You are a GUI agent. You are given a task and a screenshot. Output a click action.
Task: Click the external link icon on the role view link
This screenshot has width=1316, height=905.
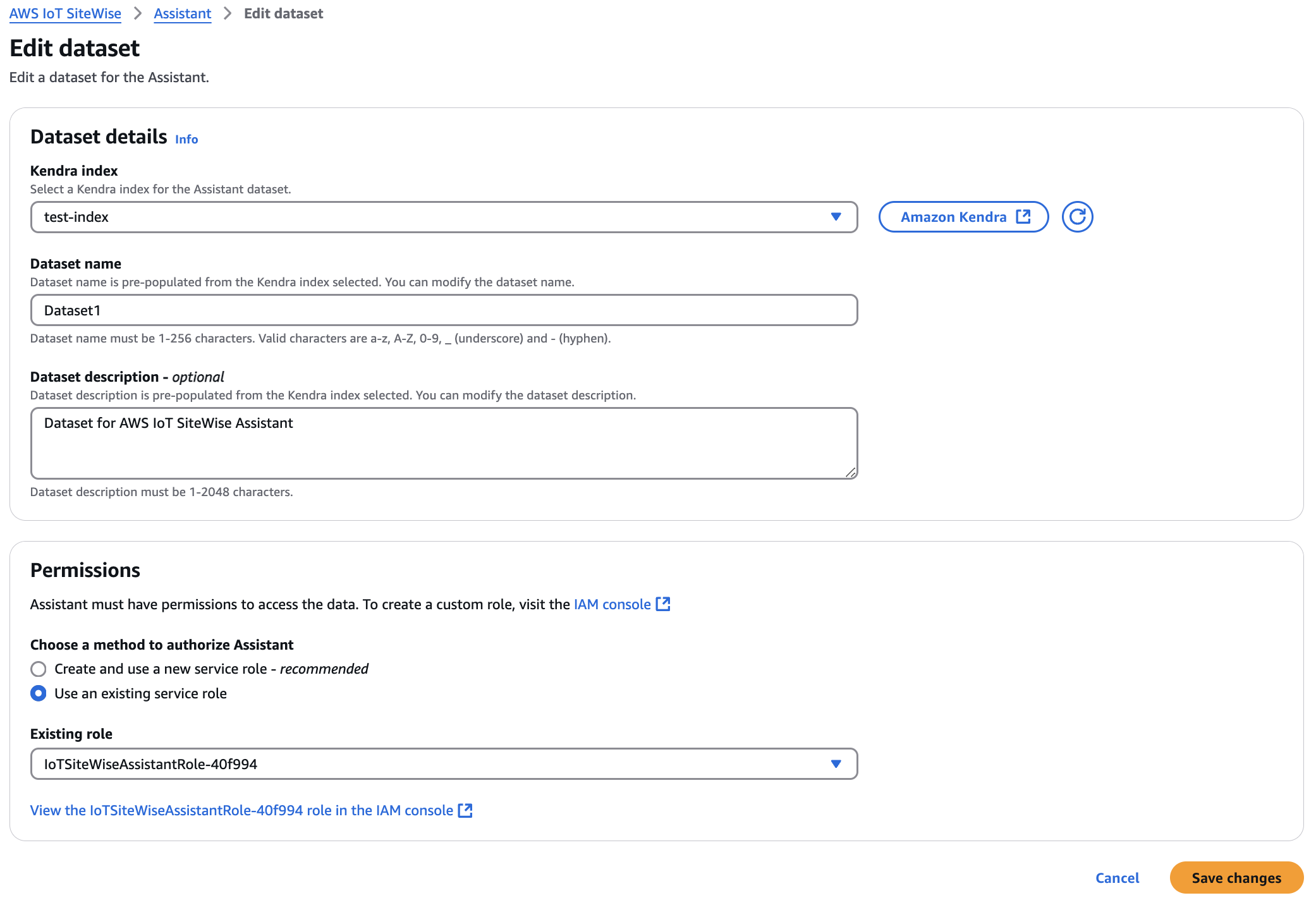[x=465, y=810]
